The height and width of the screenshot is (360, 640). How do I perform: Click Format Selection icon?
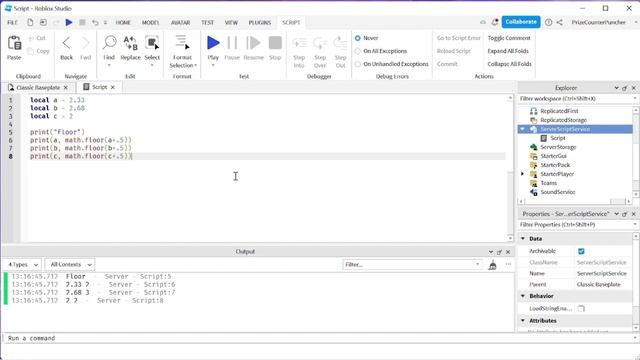pyautogui.click(x=182, y=42)
